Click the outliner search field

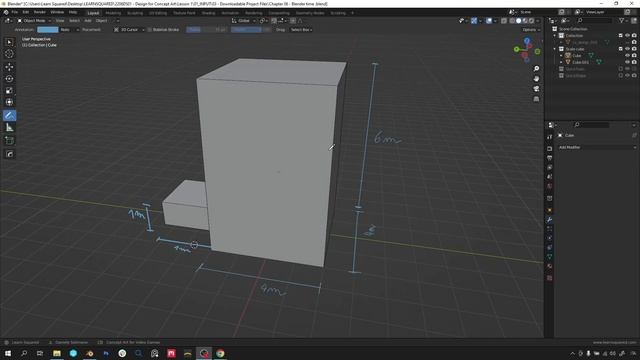coord(594,20)
